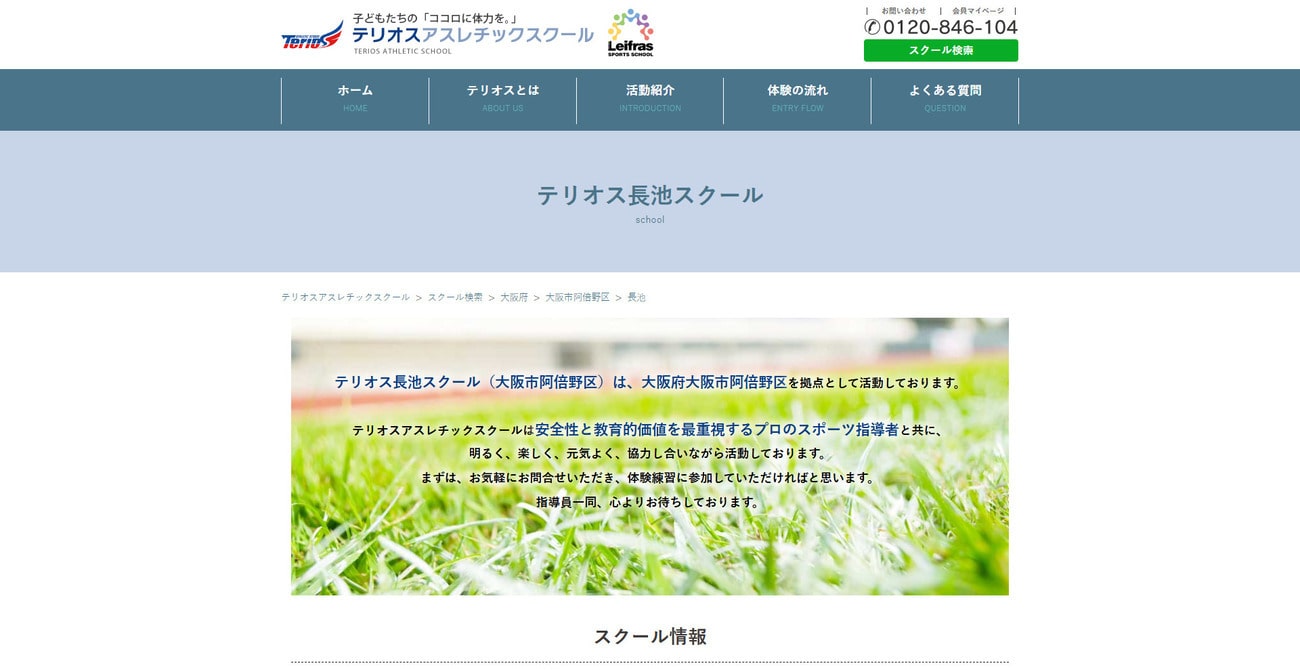Screen dimensions: 1300x670
Task: Open スクール検索 from the breadcrumb trail
Action: pos(455,297)
